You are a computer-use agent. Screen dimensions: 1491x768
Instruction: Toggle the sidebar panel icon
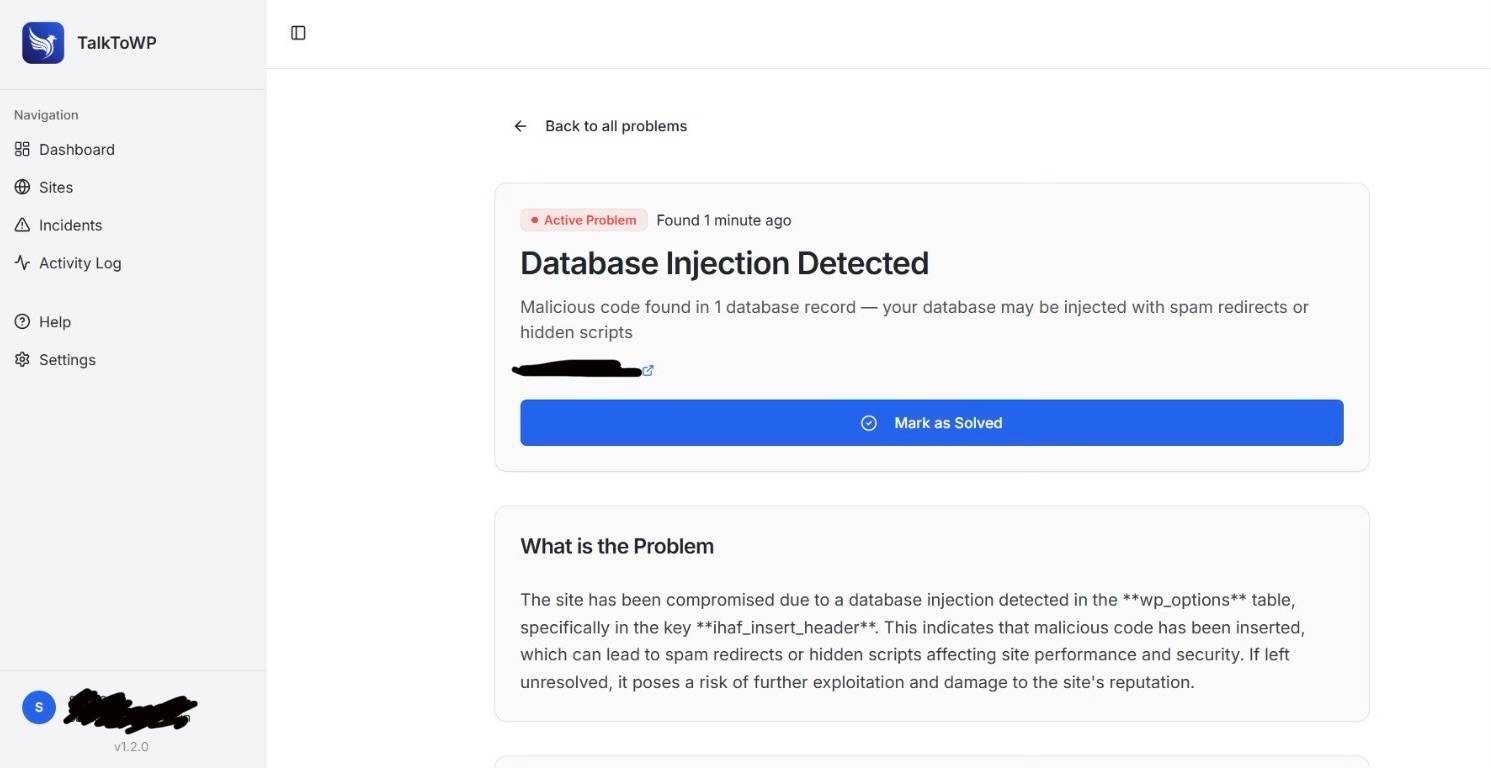(298, 33)
